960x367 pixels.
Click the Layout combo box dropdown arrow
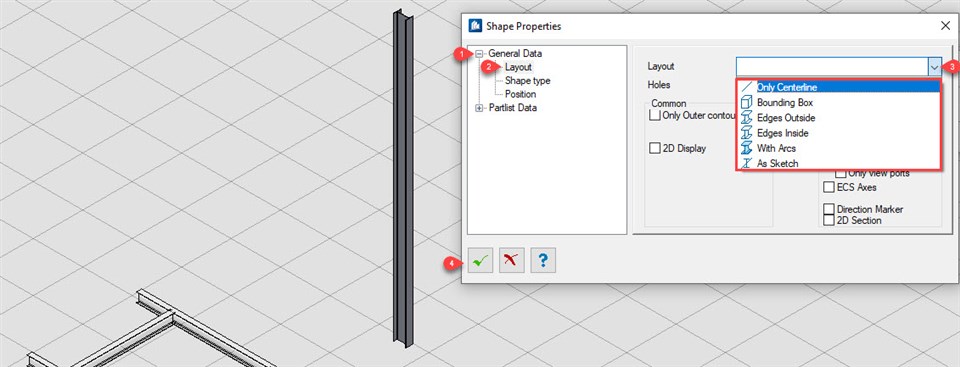934,66
